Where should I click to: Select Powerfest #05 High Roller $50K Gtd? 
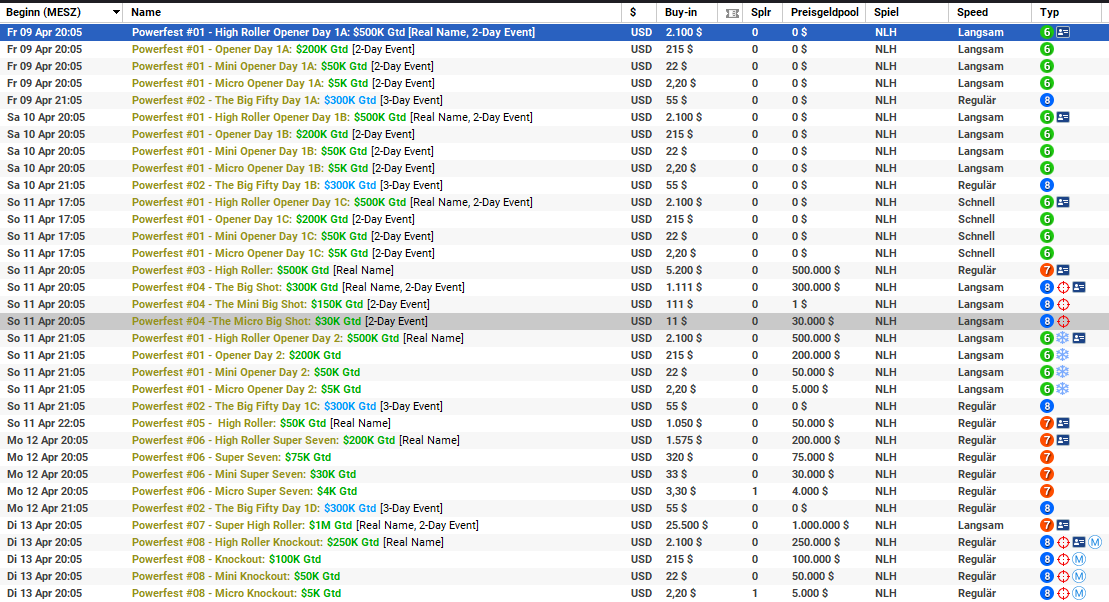[x=554, y=423]
